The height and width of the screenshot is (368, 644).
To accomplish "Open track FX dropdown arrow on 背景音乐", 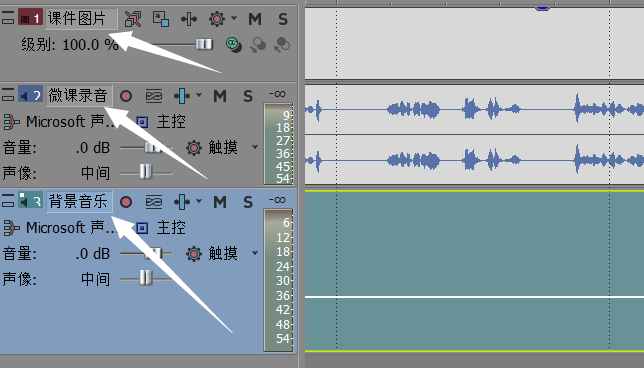I will click(x=199, y=201).
